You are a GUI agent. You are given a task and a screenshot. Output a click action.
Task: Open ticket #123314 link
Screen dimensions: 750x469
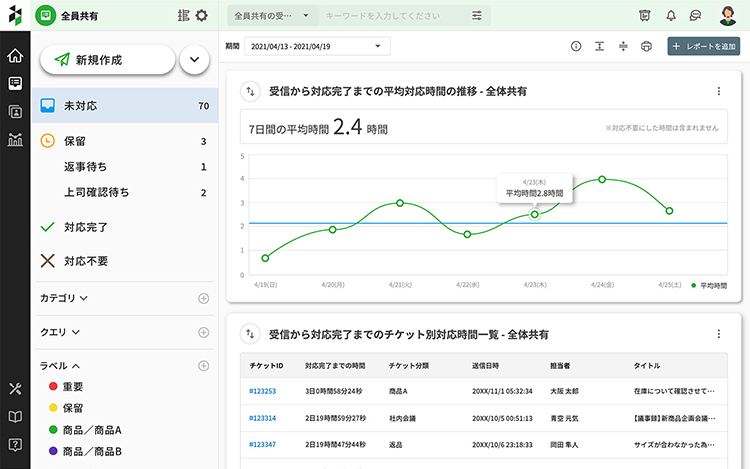[263, 418]
